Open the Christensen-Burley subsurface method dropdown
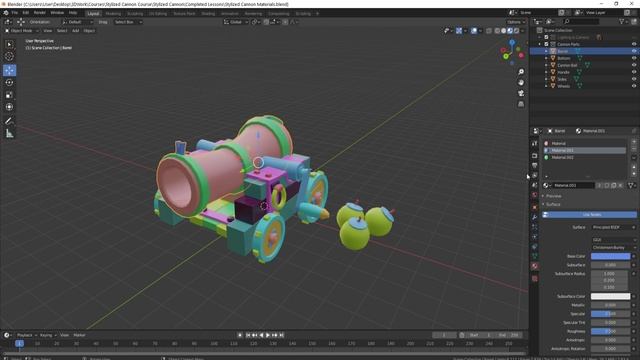Screen dimensions: 640x360 [613, 247]
